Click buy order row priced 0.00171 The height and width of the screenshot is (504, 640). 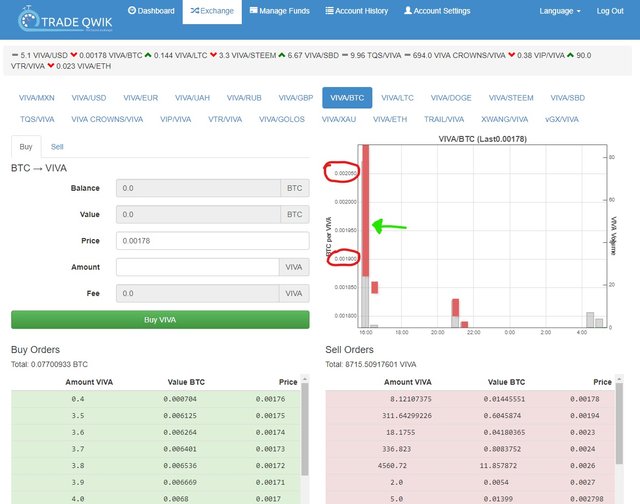coord(156,482)
